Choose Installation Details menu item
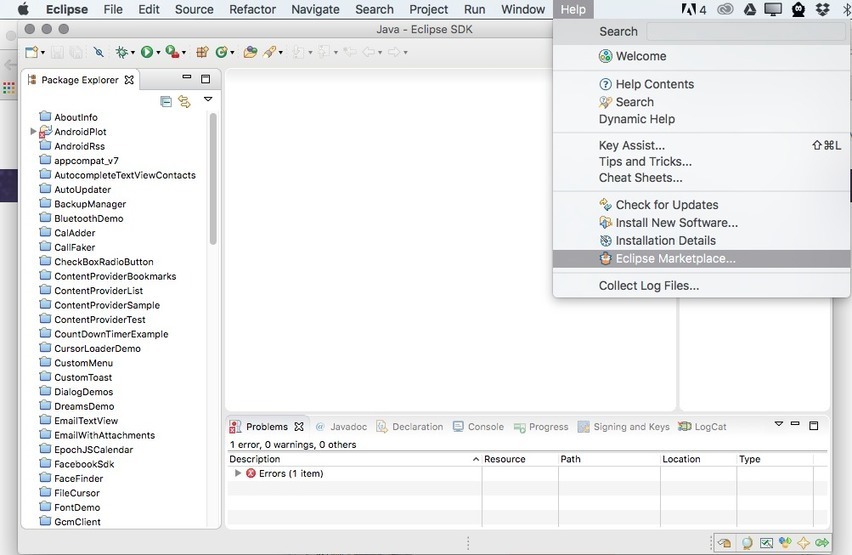Screen dimensions: 852x555 pyautogui.click(x=701, y=241)
